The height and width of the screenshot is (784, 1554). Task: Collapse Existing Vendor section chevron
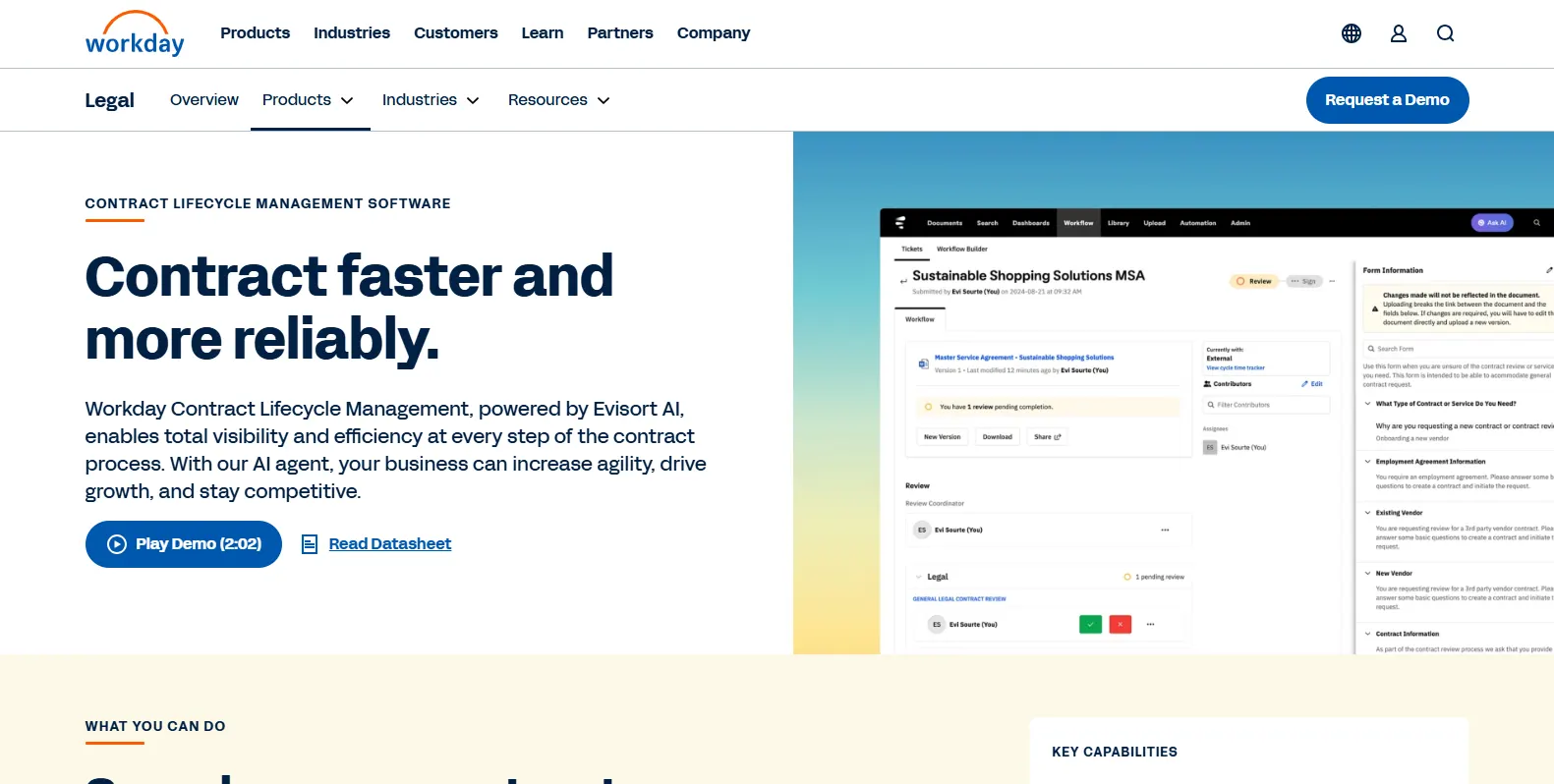(1367, 512)
